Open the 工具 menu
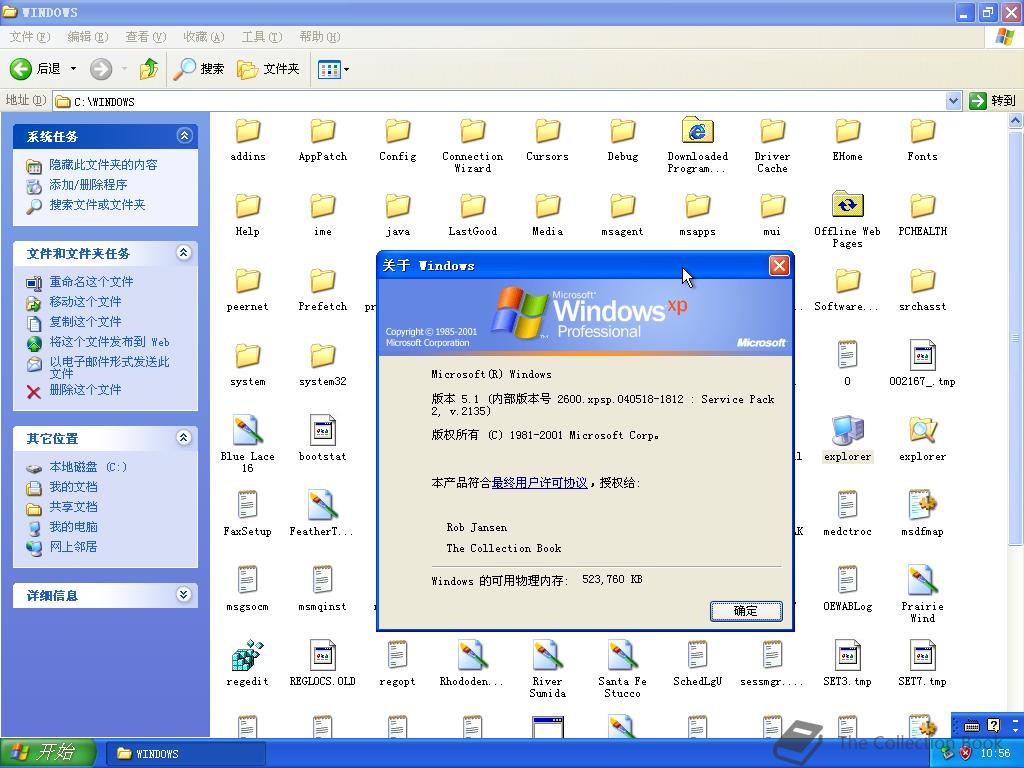 click(262, 37)
